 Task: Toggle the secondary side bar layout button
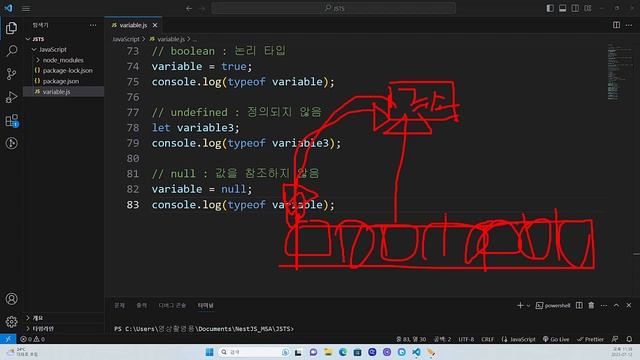tap(575, 8)
